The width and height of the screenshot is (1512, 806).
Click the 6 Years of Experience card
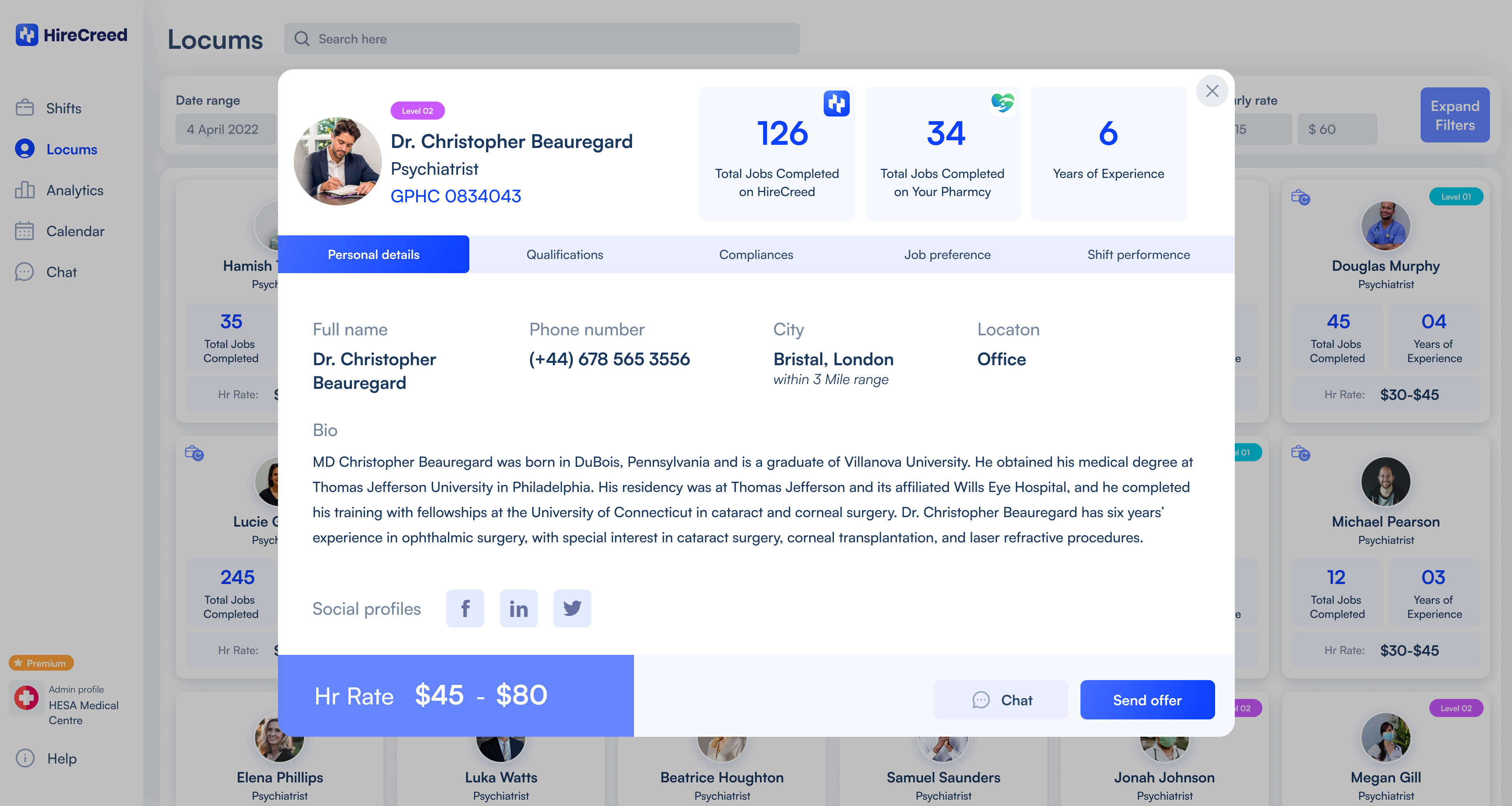[x=1108, y=154]
